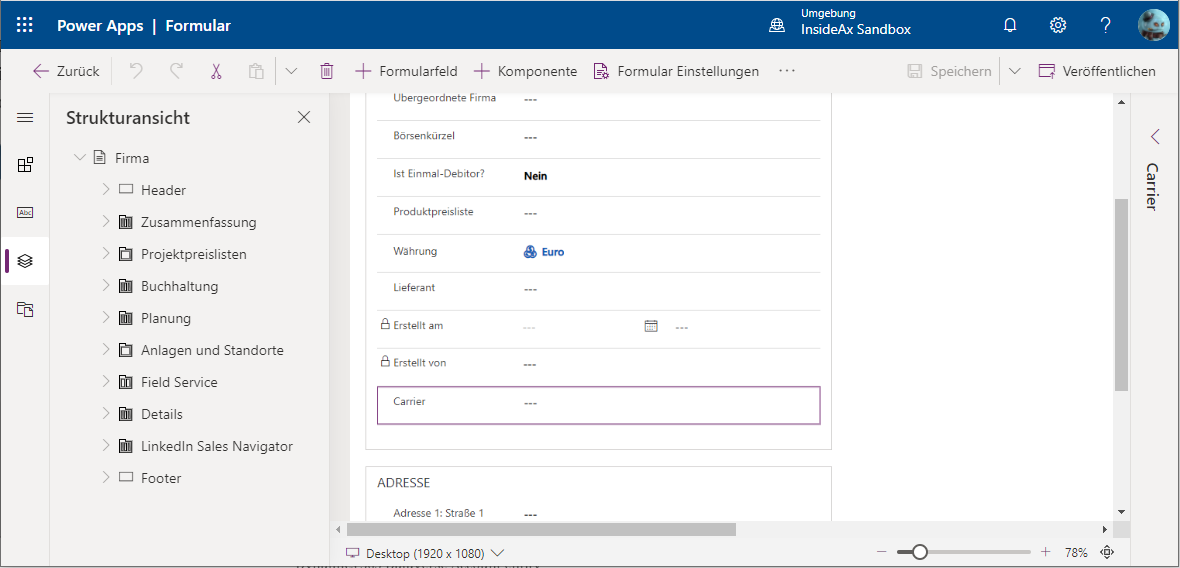Expand the Zusammenfassung tree node
The image size is (1180, 568).
click(106, 222)
